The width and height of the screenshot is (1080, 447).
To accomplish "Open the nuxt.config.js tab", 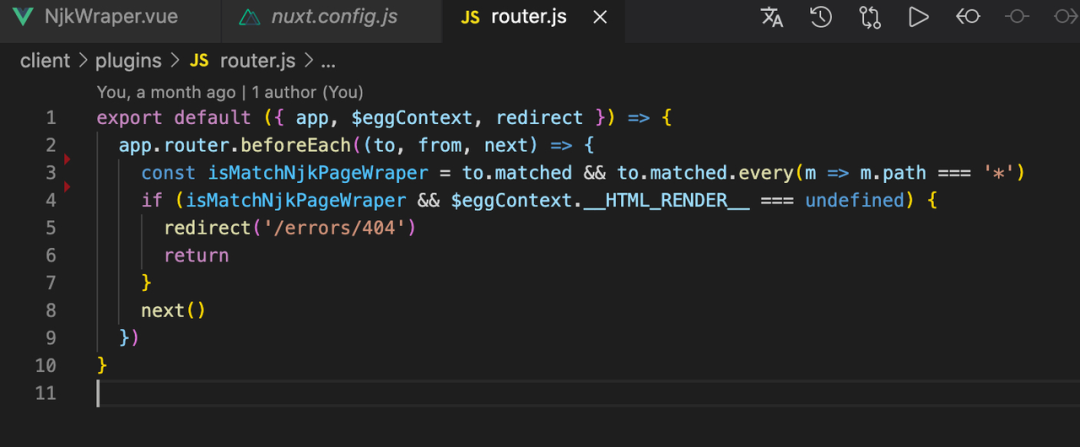I will pyautogui.click(x=334, y=18).
